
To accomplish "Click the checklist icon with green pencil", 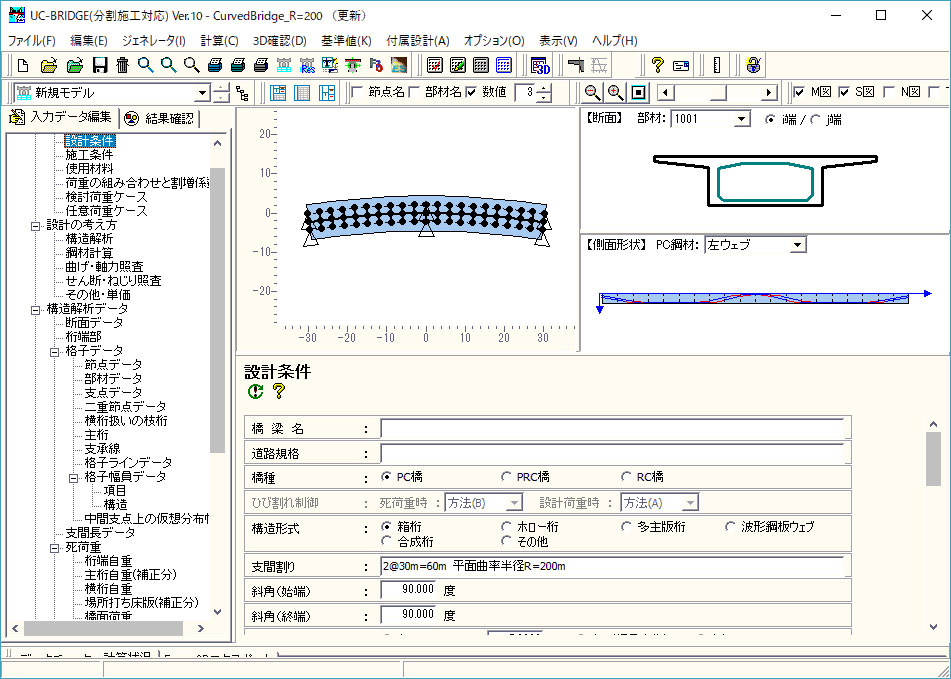I will tap(457, 65).
